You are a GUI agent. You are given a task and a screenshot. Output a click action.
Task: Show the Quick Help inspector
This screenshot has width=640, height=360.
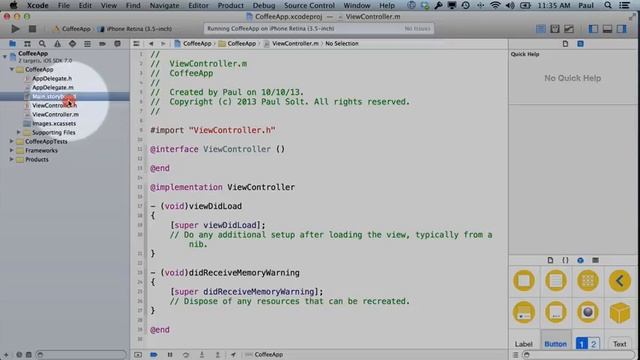pyautogui.click(x=580, y=44)
